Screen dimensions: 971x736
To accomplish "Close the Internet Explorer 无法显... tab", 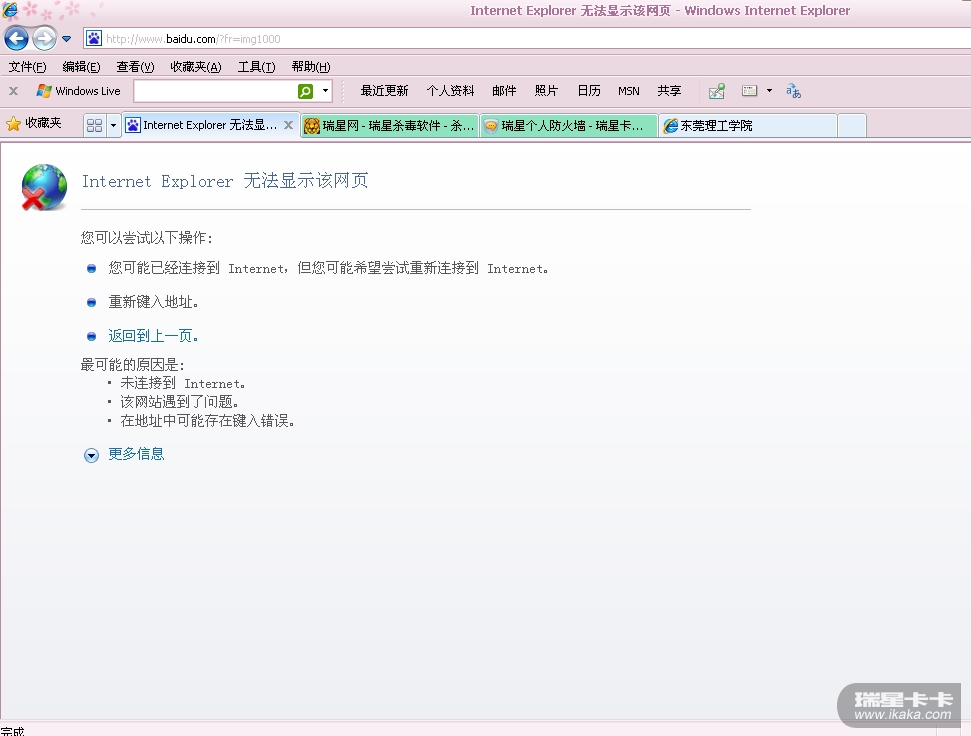I will point(289,125).
